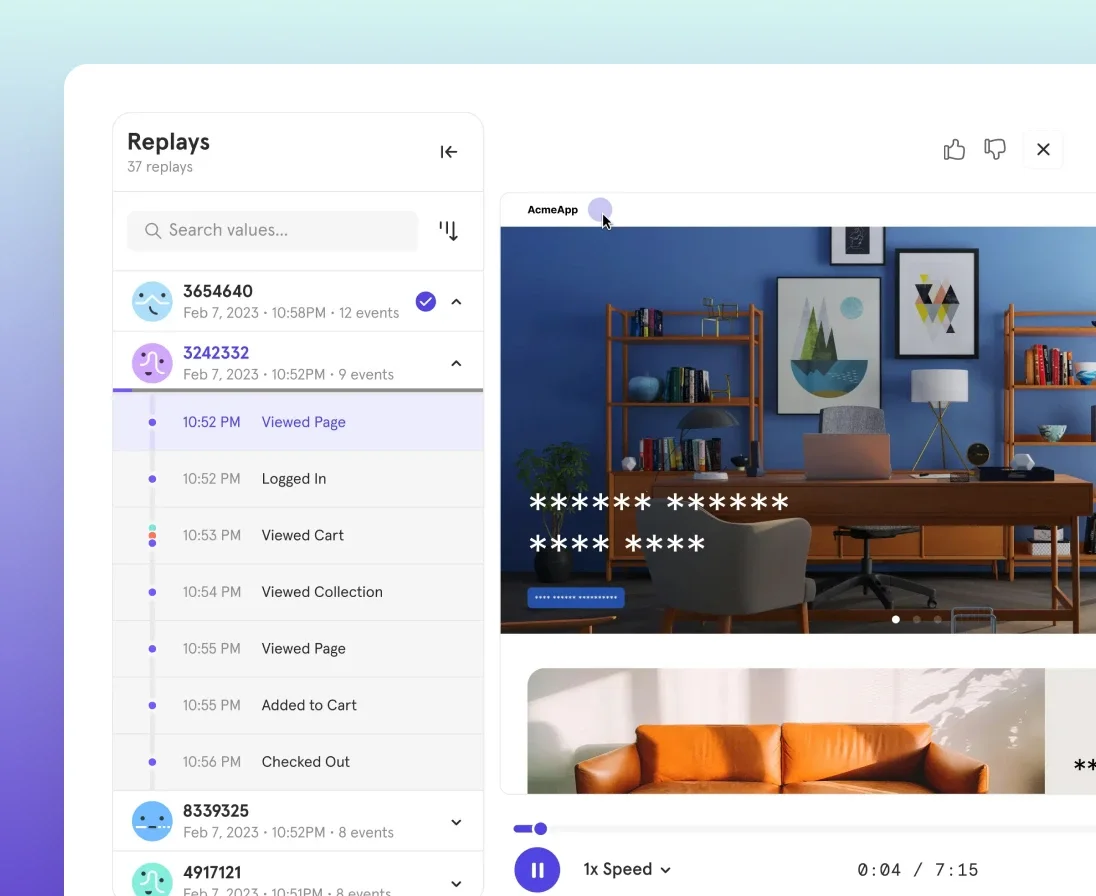Click the 37 replays count text
Viewport: 1096px width, 896px height.
pyautogui.click(x=160, y=166)
